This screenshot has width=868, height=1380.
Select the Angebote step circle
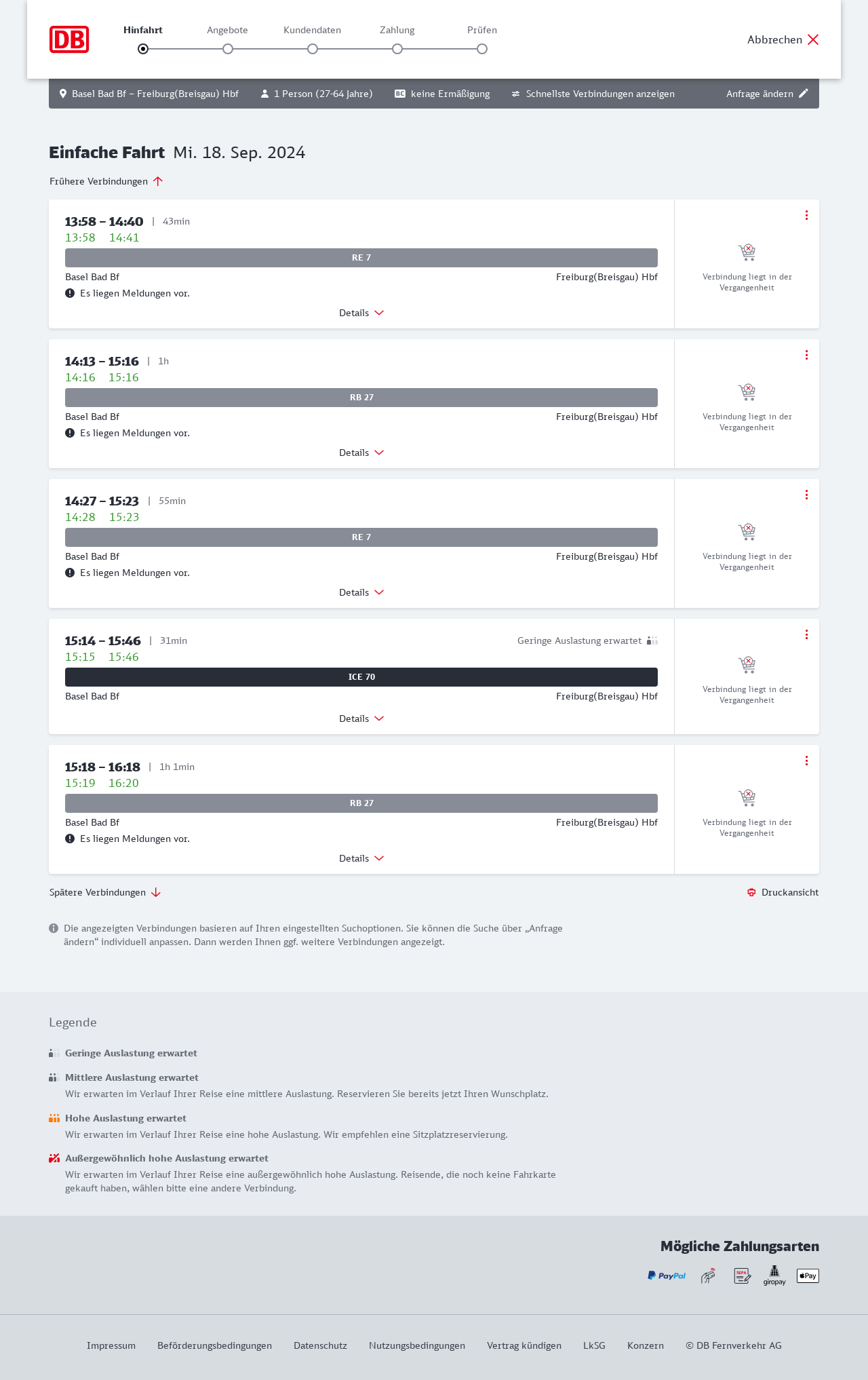[228, 49]
